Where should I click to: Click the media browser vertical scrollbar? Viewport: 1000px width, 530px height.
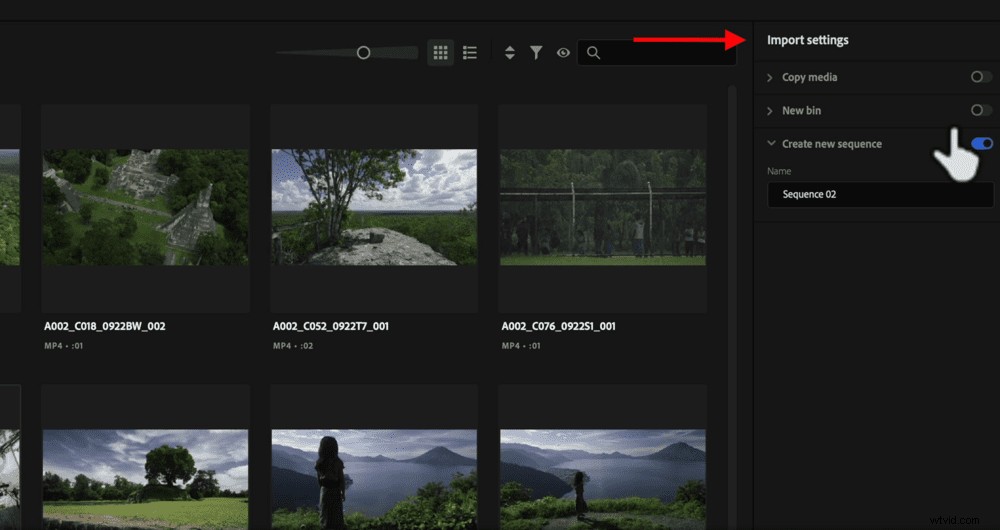732,306
